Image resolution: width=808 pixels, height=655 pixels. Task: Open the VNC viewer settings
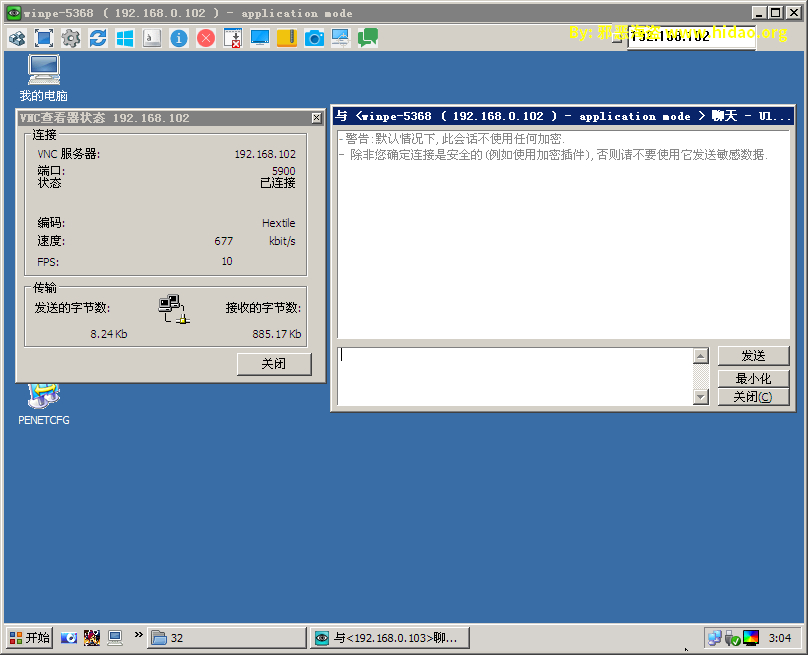(70, 37)
